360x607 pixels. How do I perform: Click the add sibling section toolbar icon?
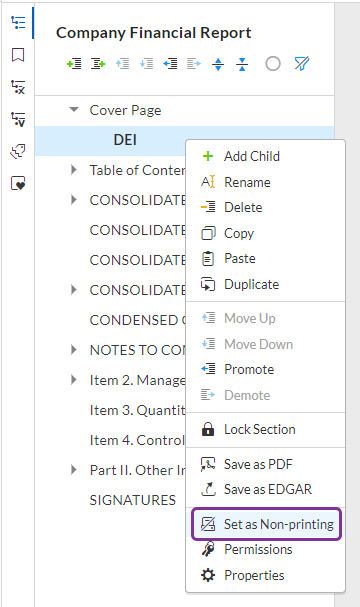tap(74, 63)
